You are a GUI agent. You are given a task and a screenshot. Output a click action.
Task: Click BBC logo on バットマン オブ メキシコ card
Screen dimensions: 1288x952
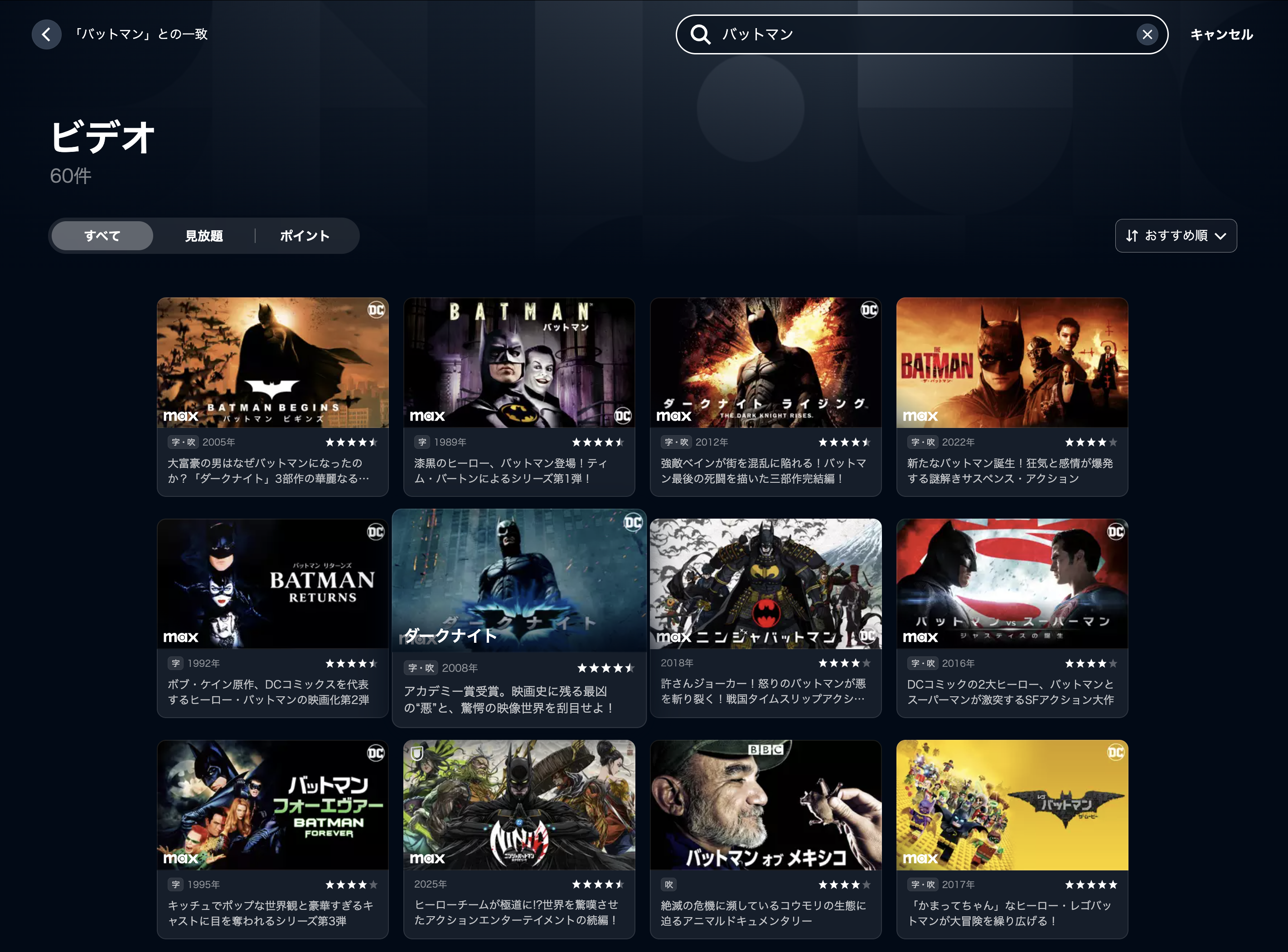click(x=765, y=749)
